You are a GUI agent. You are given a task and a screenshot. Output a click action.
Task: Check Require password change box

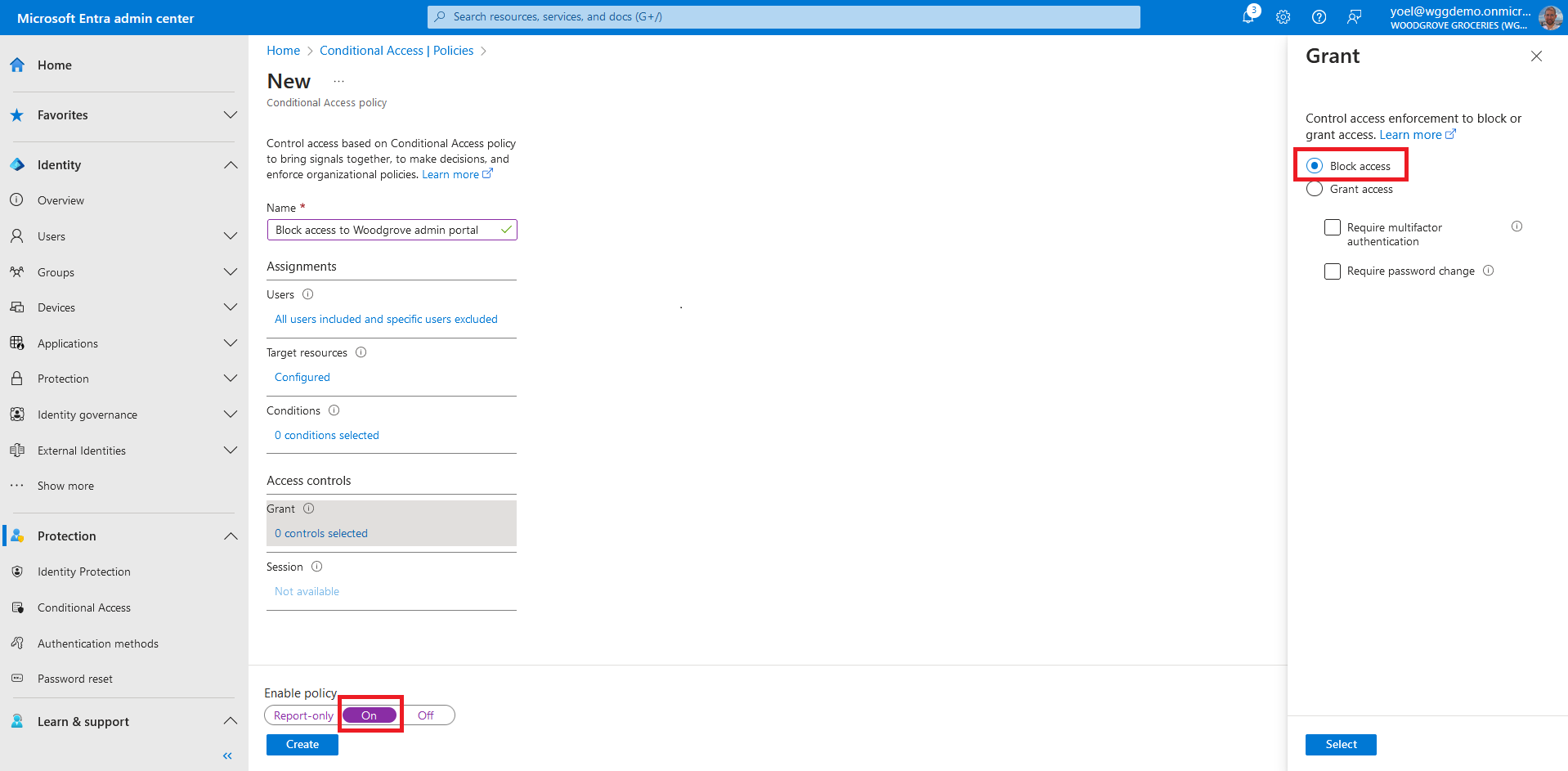[x=1333, y=271]
